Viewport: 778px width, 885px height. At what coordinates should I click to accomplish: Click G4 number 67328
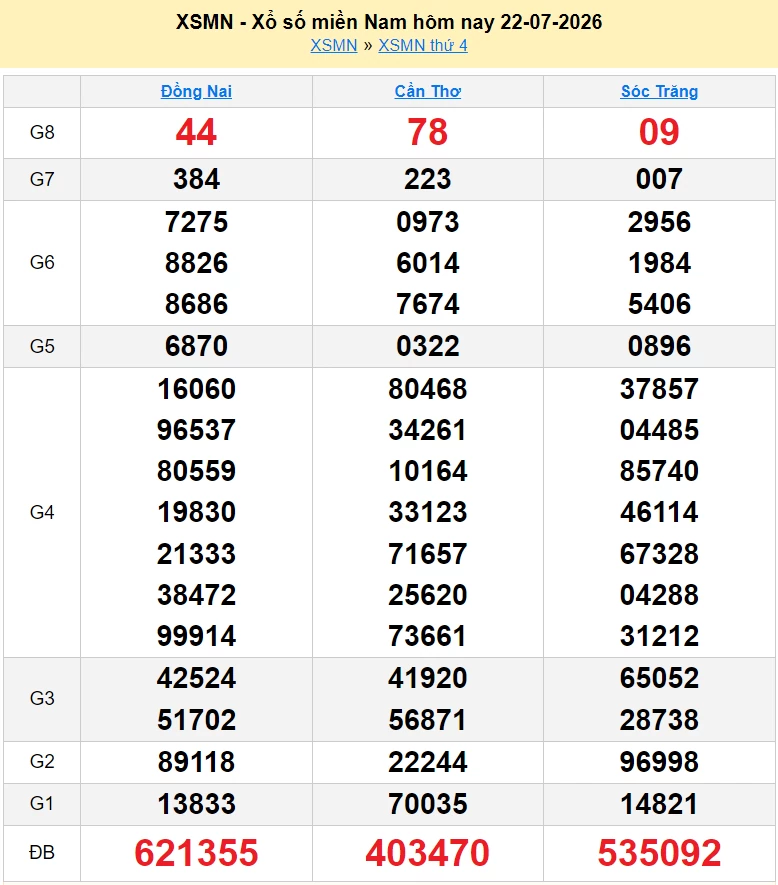point(659,554)
